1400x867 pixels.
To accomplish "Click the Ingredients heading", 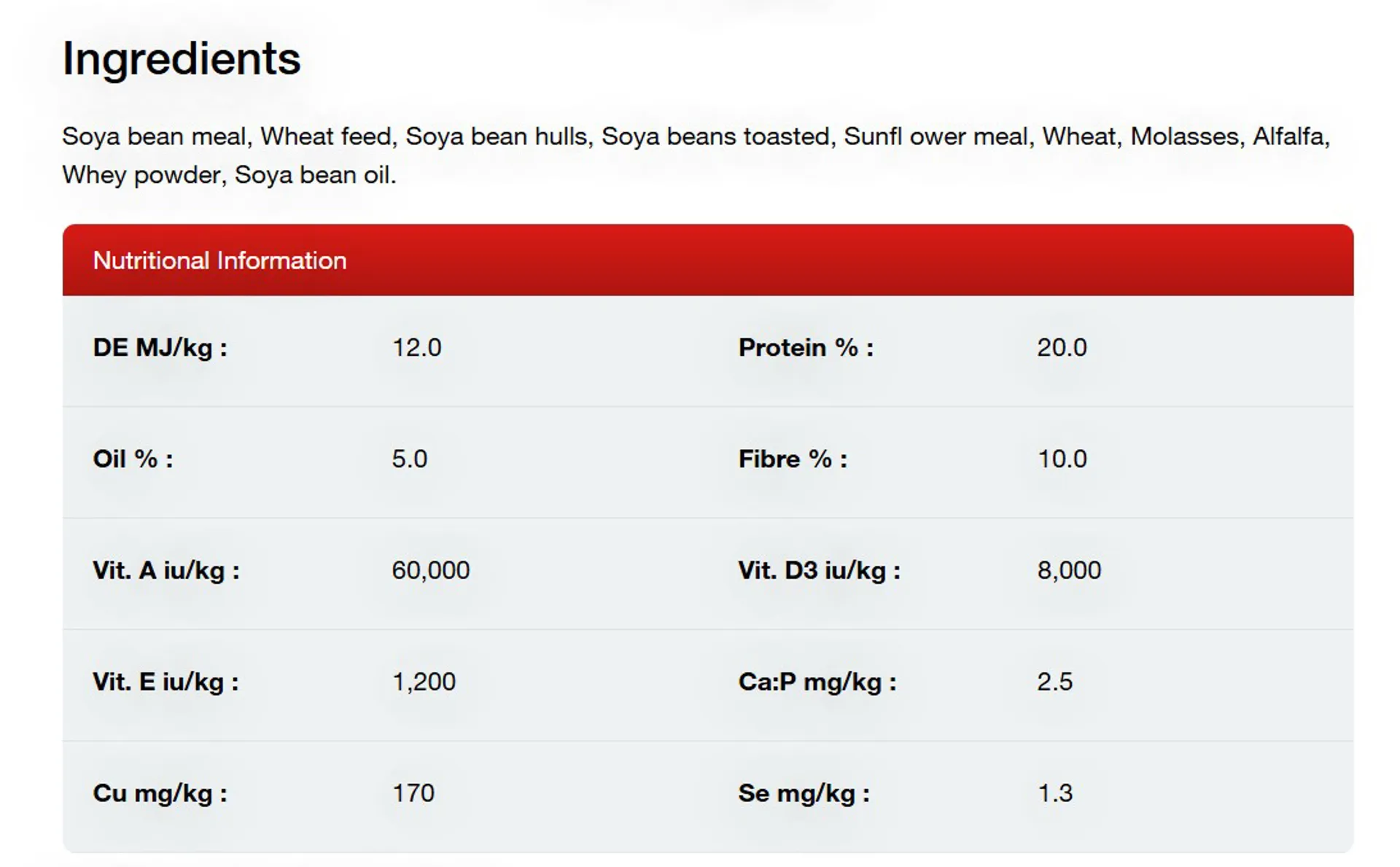I will click(x=181, y=58).
